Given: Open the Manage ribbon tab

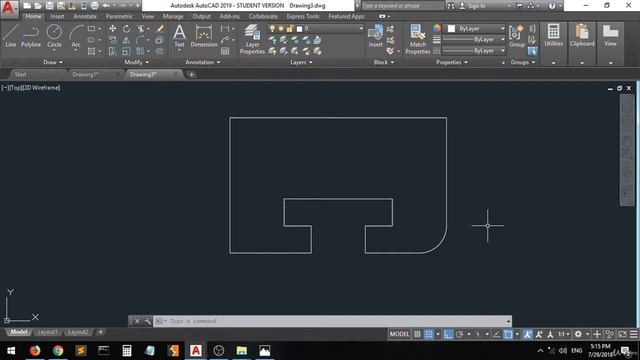Looking at the screenshot, I should 173,16.
